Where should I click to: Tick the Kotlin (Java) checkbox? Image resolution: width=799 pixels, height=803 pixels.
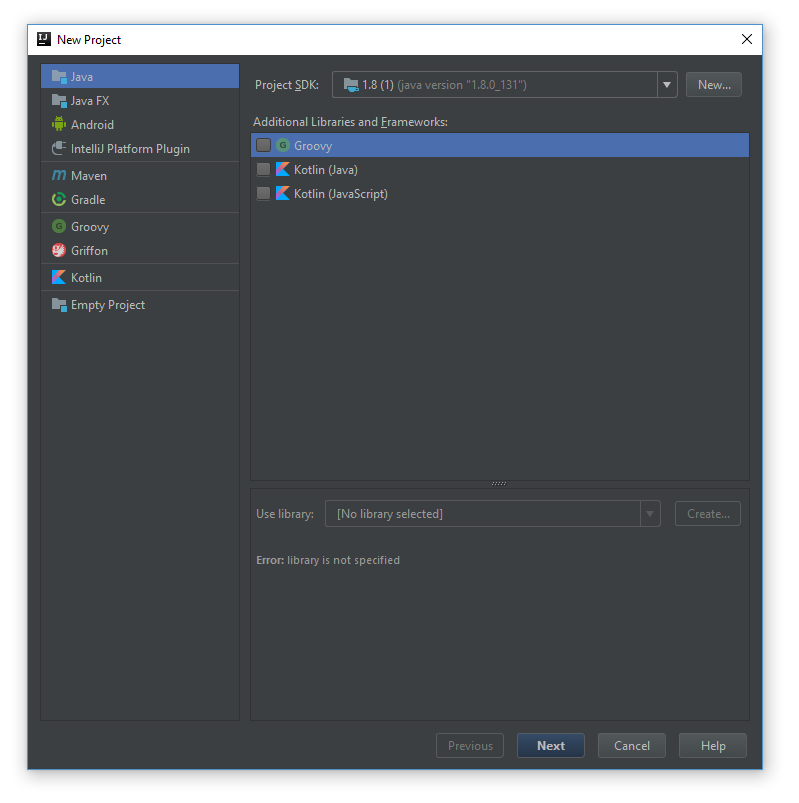[x=263, y=170]
